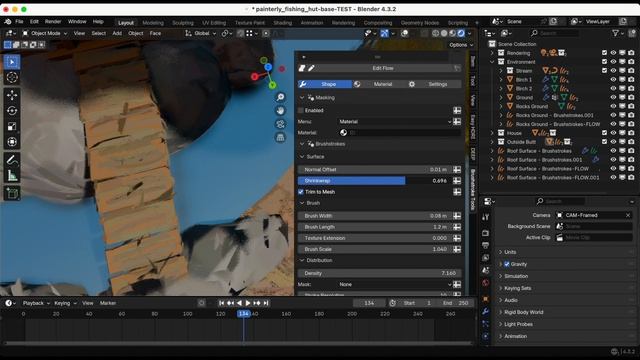Select the Select Box tool
The image size is (640, 360).
[x=12, y=62]
